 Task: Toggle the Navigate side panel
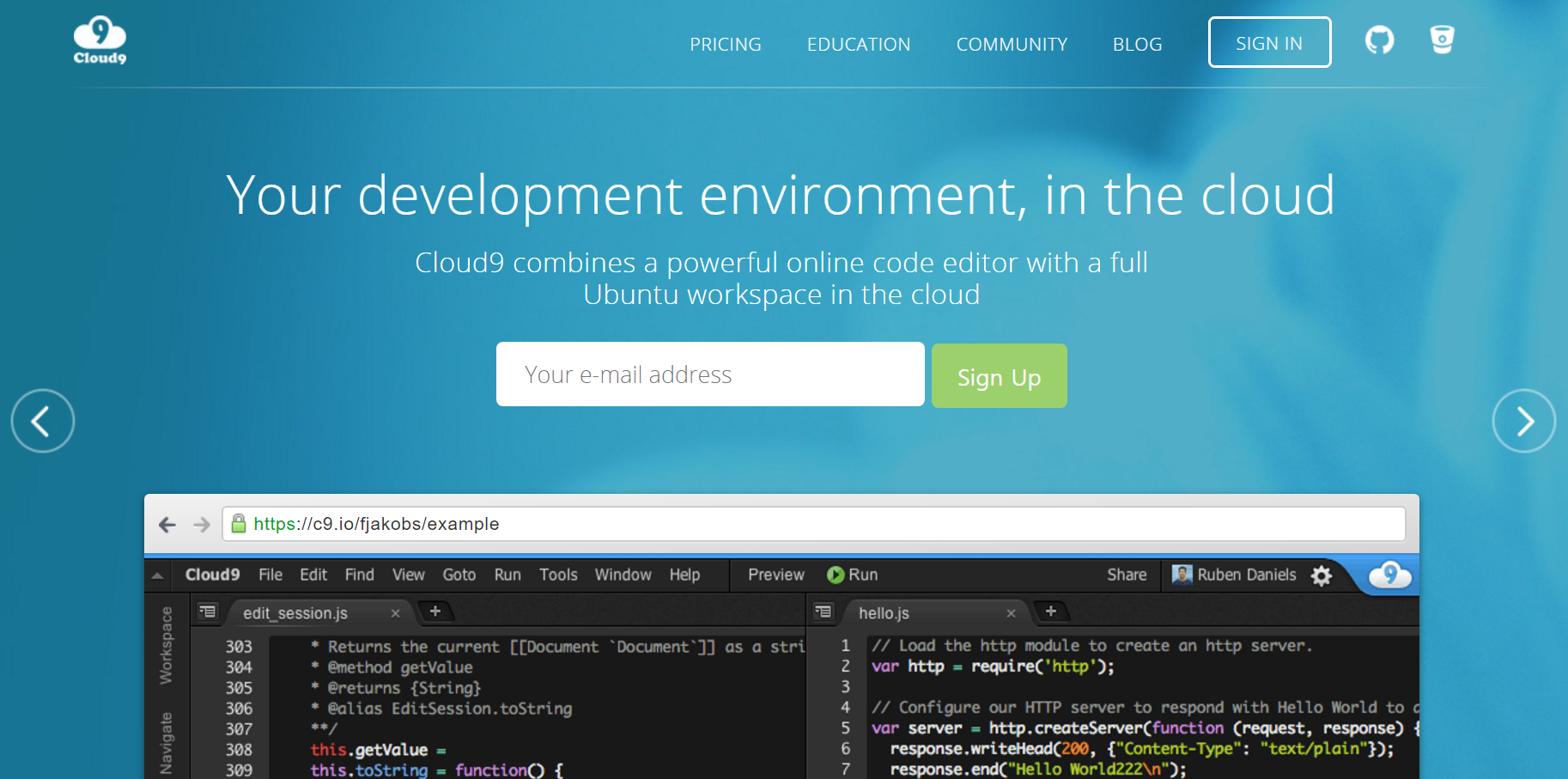166,744
